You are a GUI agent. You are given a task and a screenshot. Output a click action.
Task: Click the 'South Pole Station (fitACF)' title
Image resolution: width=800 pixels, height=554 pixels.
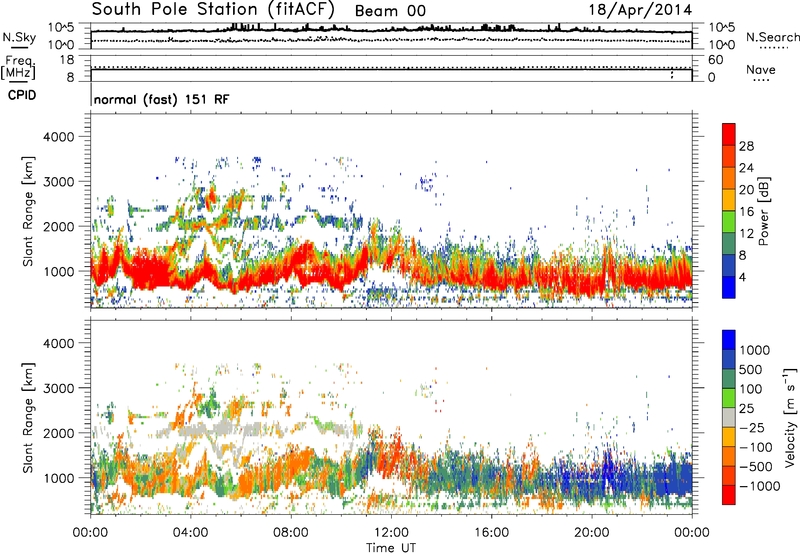coord(213,10)
